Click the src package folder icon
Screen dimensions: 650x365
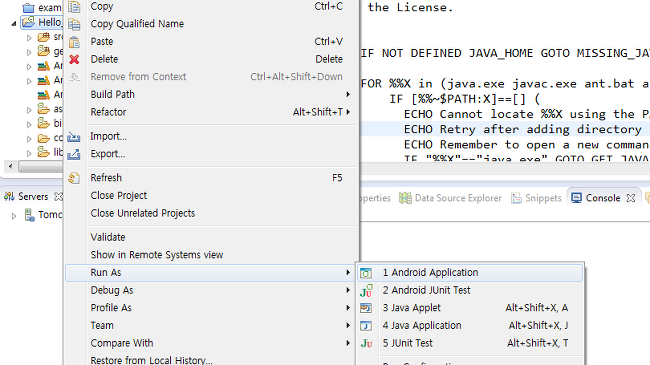(x=44, y=37)
